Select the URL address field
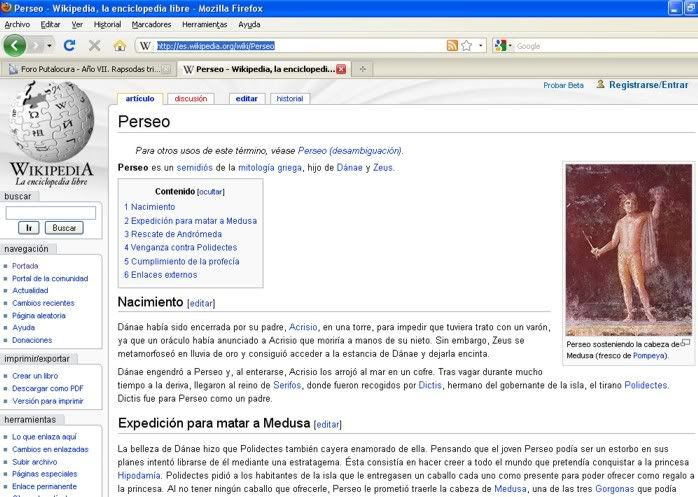The image size is (698, 497). pos(301,45)
